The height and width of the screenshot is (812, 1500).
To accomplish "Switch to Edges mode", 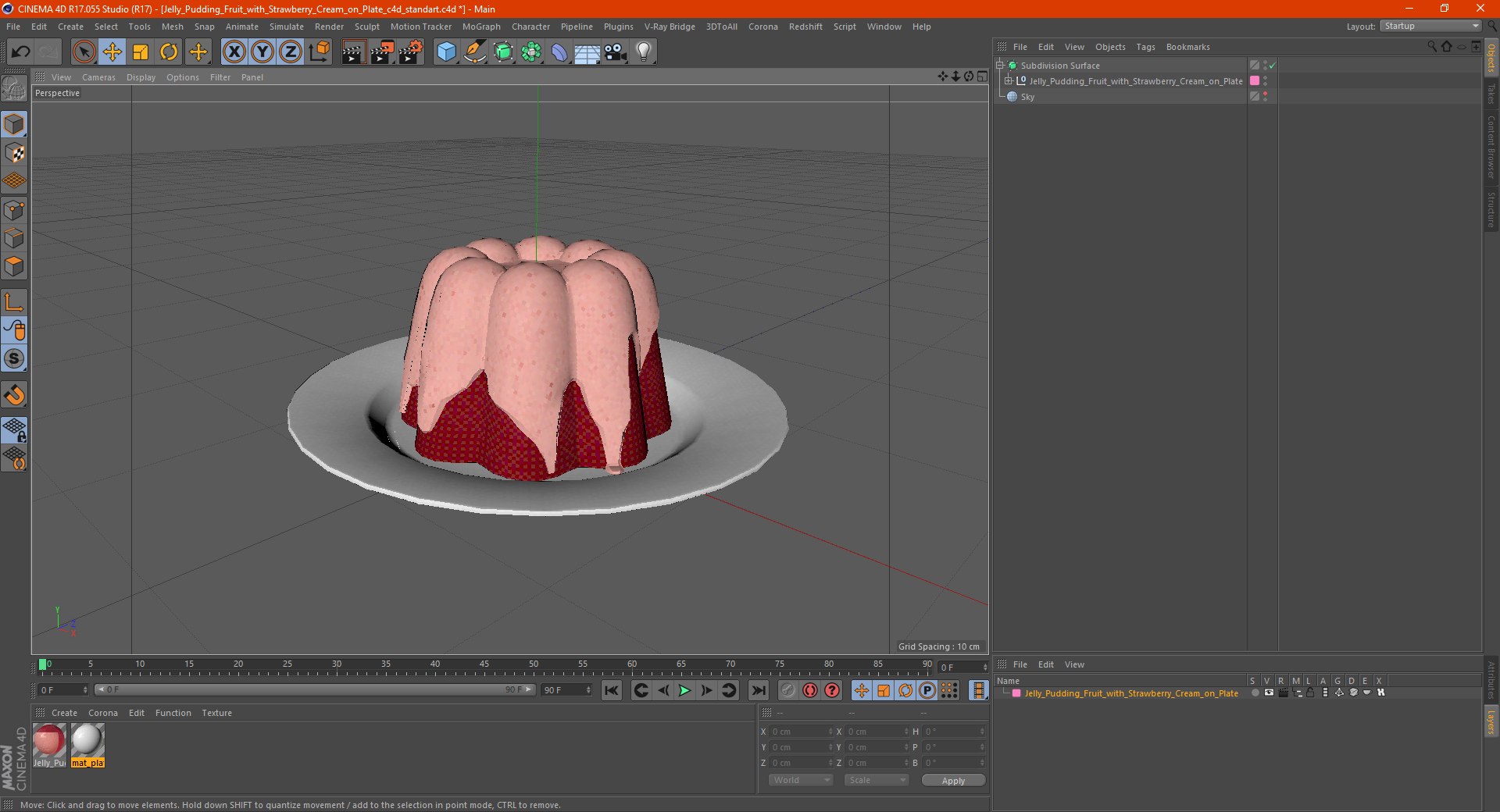I will coord(15,238).
